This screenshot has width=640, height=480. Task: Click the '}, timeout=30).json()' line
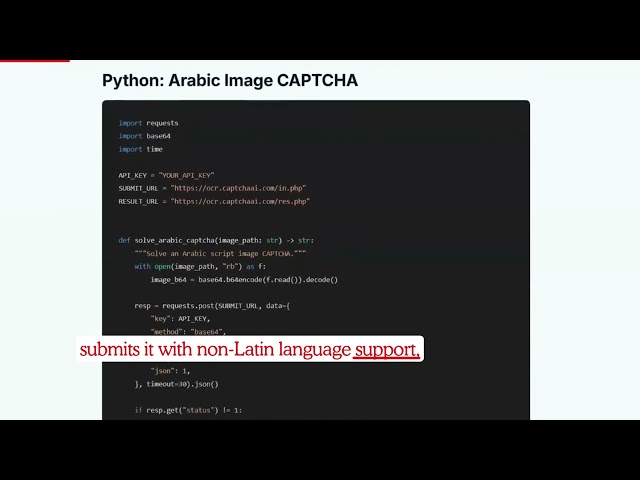point(176,384)
